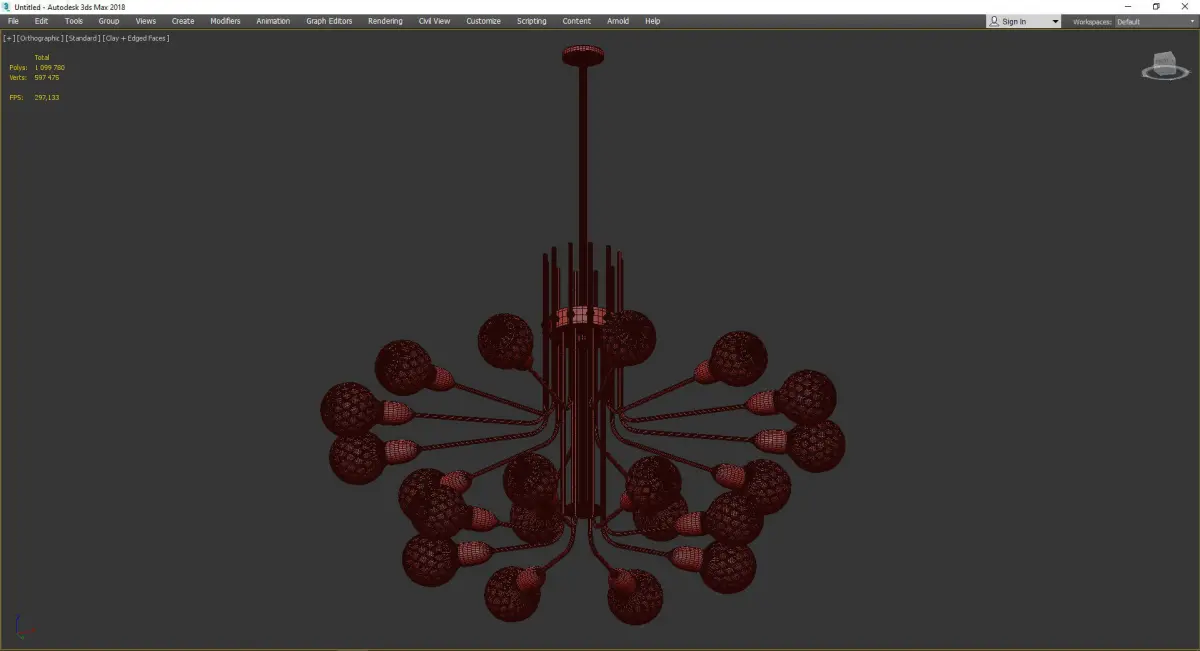
Task: Open the Customize menu
Action: point(483,21)
